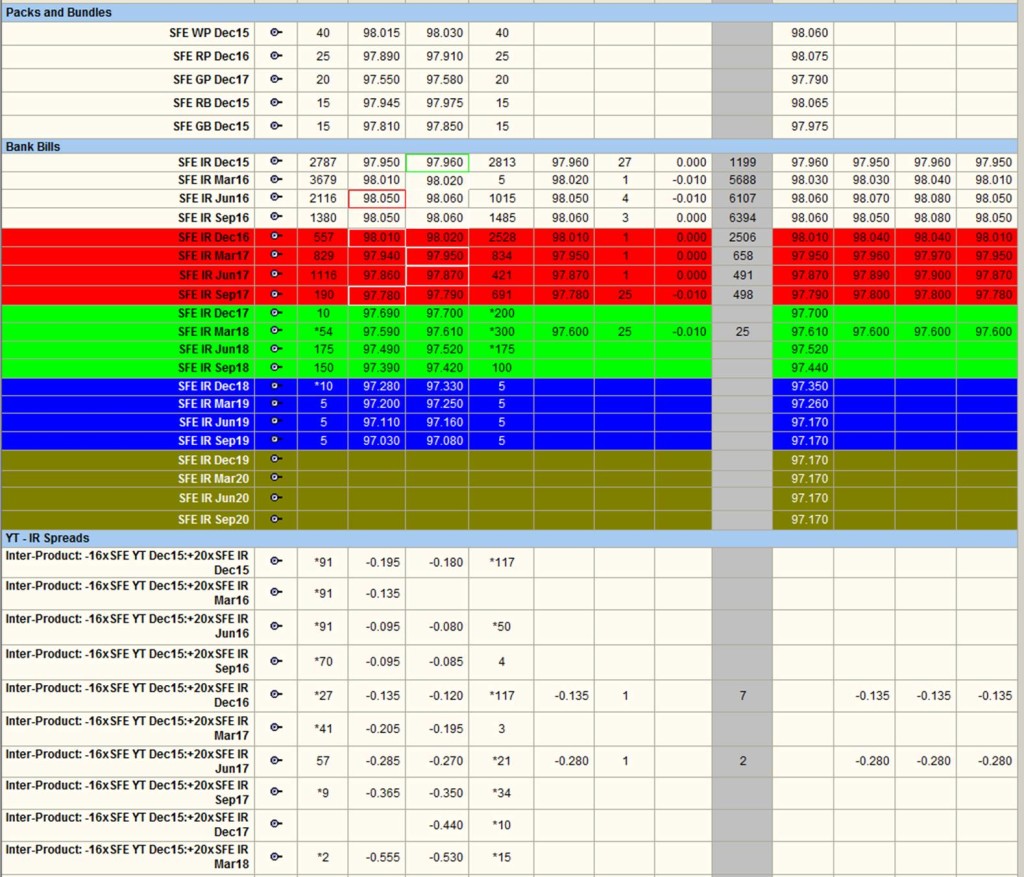Viewport: 1024px width, 877px height.
Task: Click the icon beside SFE RB Dec15
Action: pos(276,103)
